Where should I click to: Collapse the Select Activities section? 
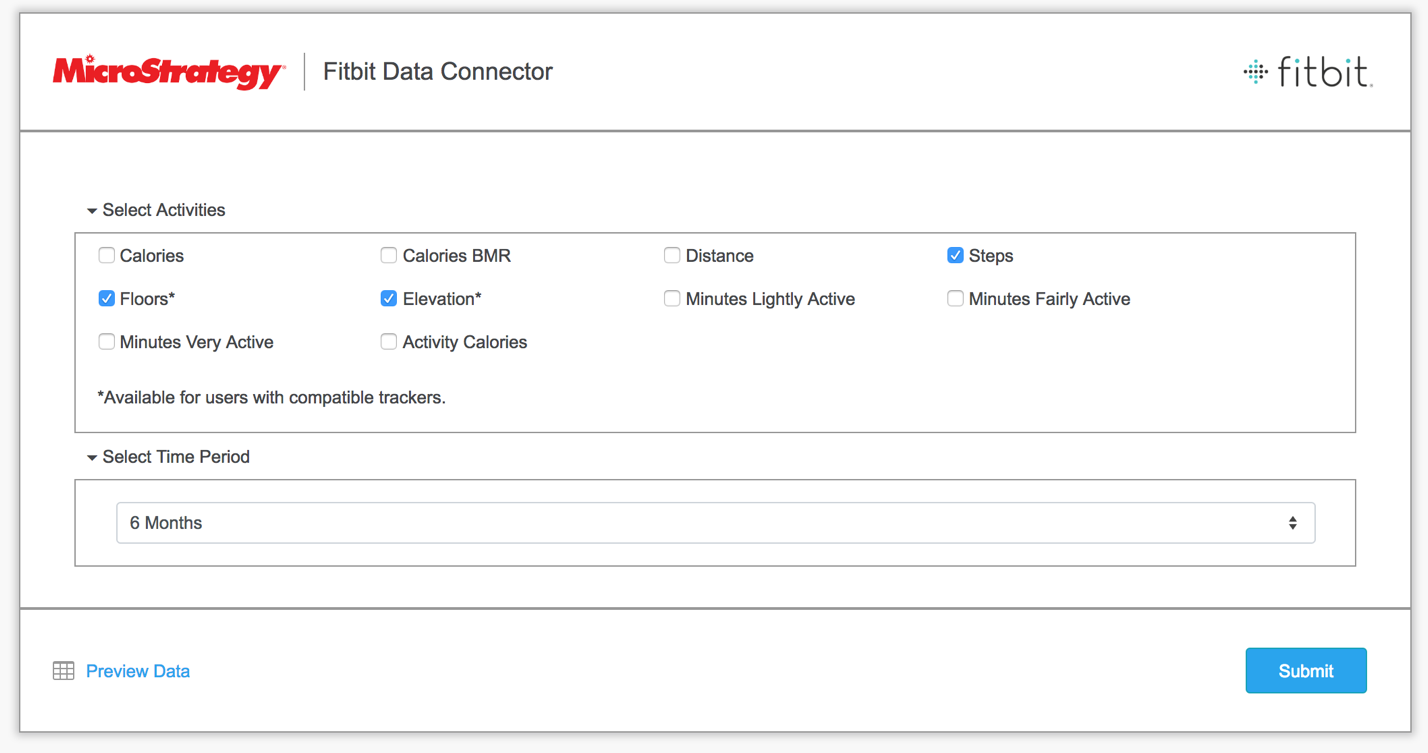[92, 211]
